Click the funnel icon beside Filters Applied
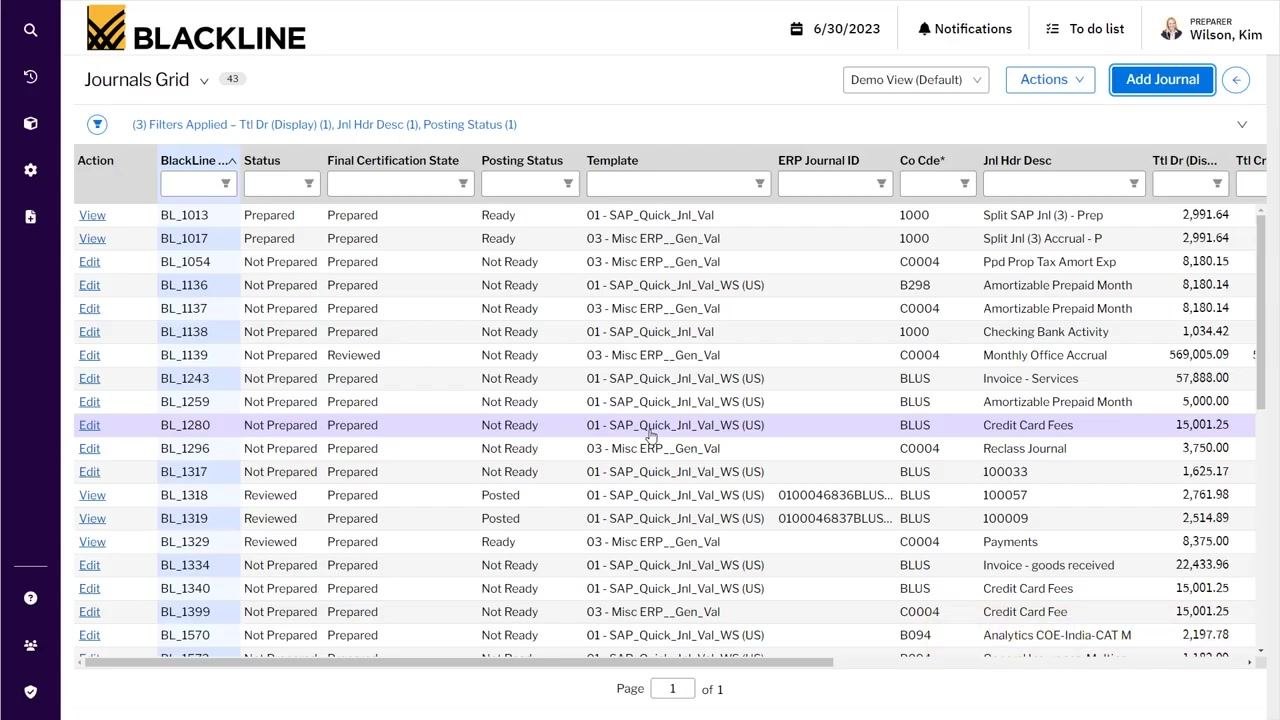Image resolution: width=1280 pixels, height=720 pixels. coord(97,124)
